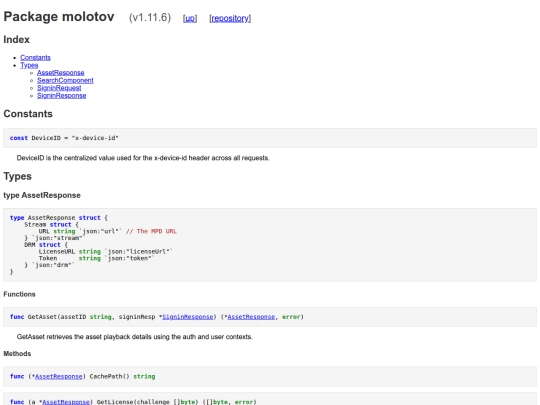Click the type AssetResponse subheading
This screenshot has height=405, width=540.
(42, 195)
